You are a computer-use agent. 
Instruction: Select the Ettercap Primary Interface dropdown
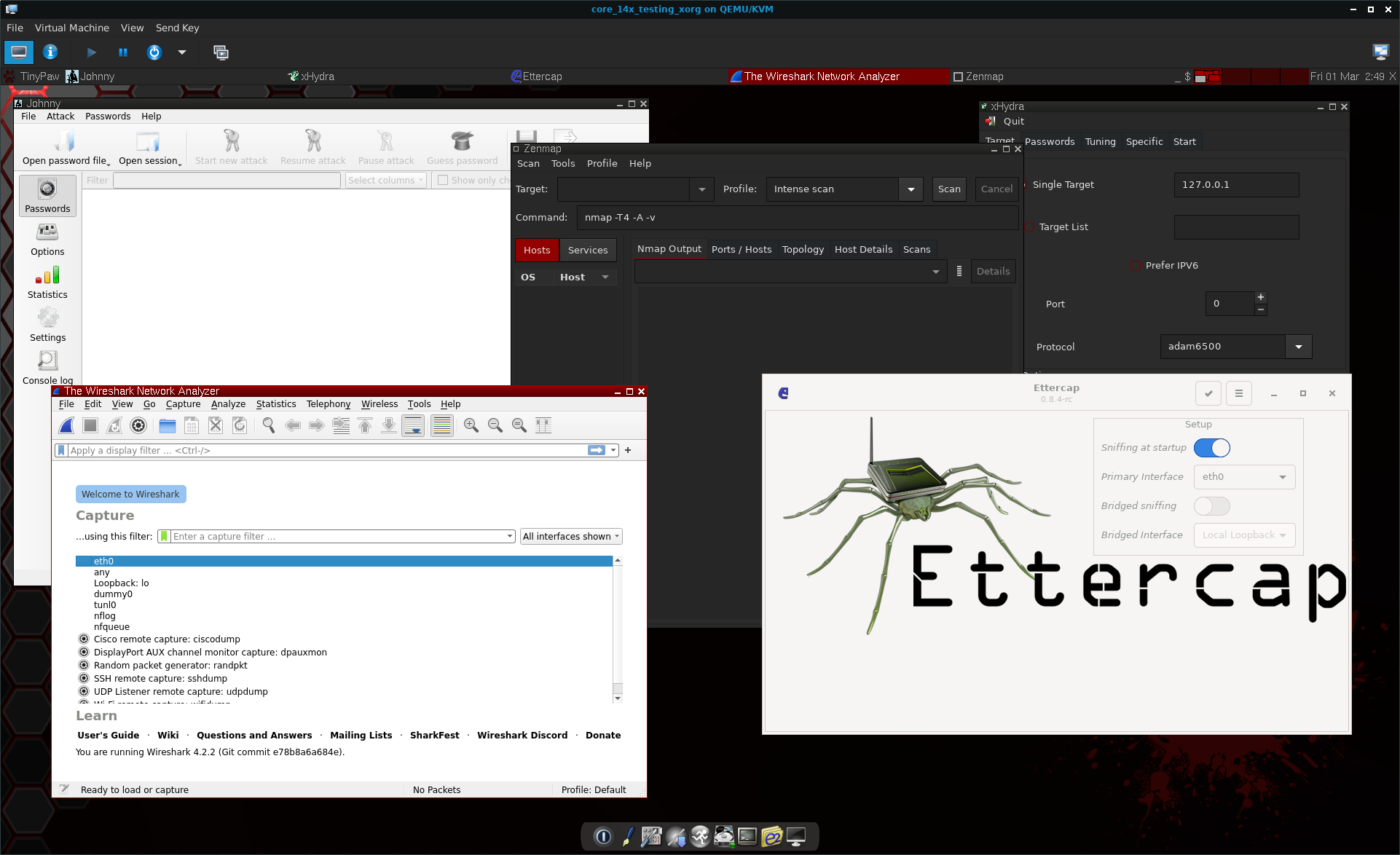coord(1244,477)
